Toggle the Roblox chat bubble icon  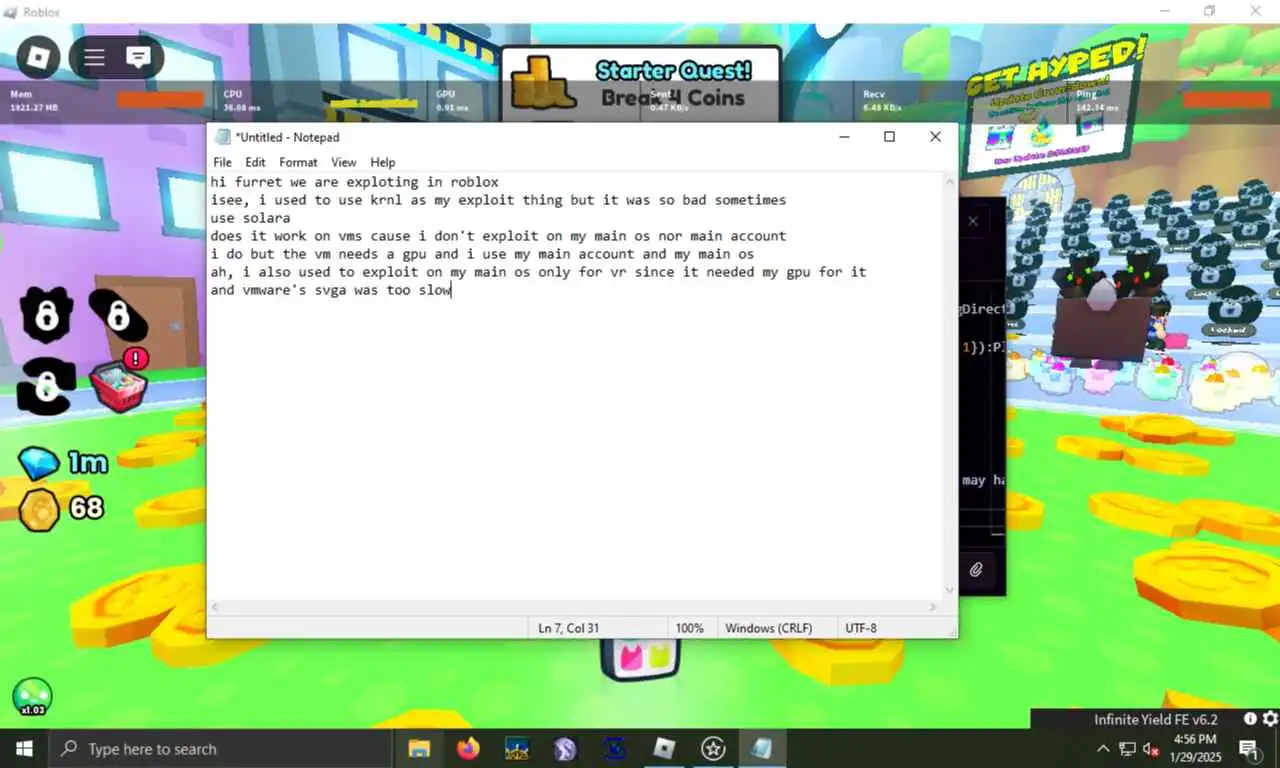click(138, 57)
